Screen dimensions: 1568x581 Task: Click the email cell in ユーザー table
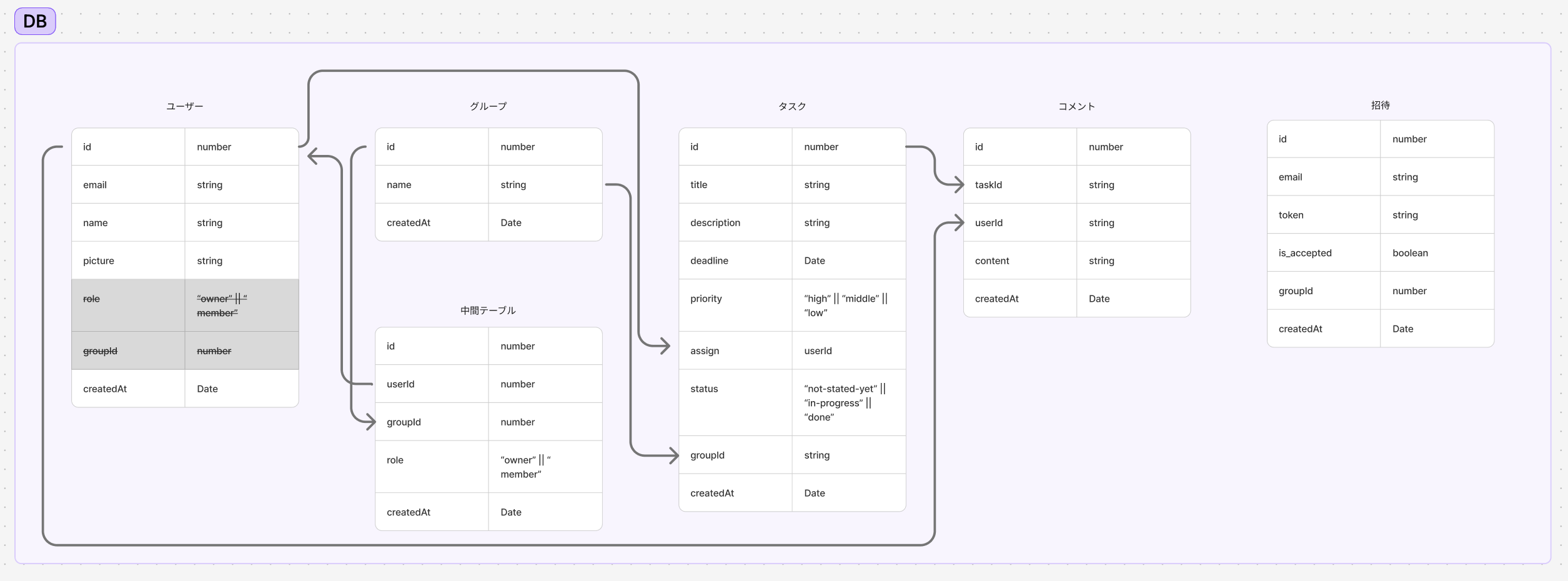pyautogui.click(x=128, y=185)
